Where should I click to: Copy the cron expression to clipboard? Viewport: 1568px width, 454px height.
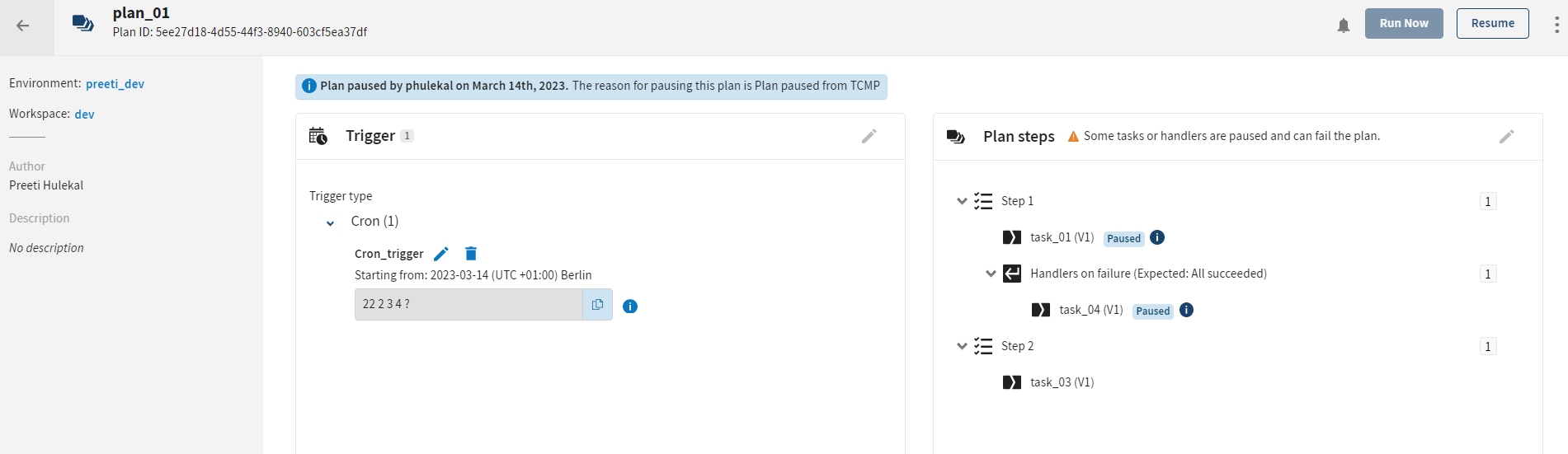click(x=597, y=305)
